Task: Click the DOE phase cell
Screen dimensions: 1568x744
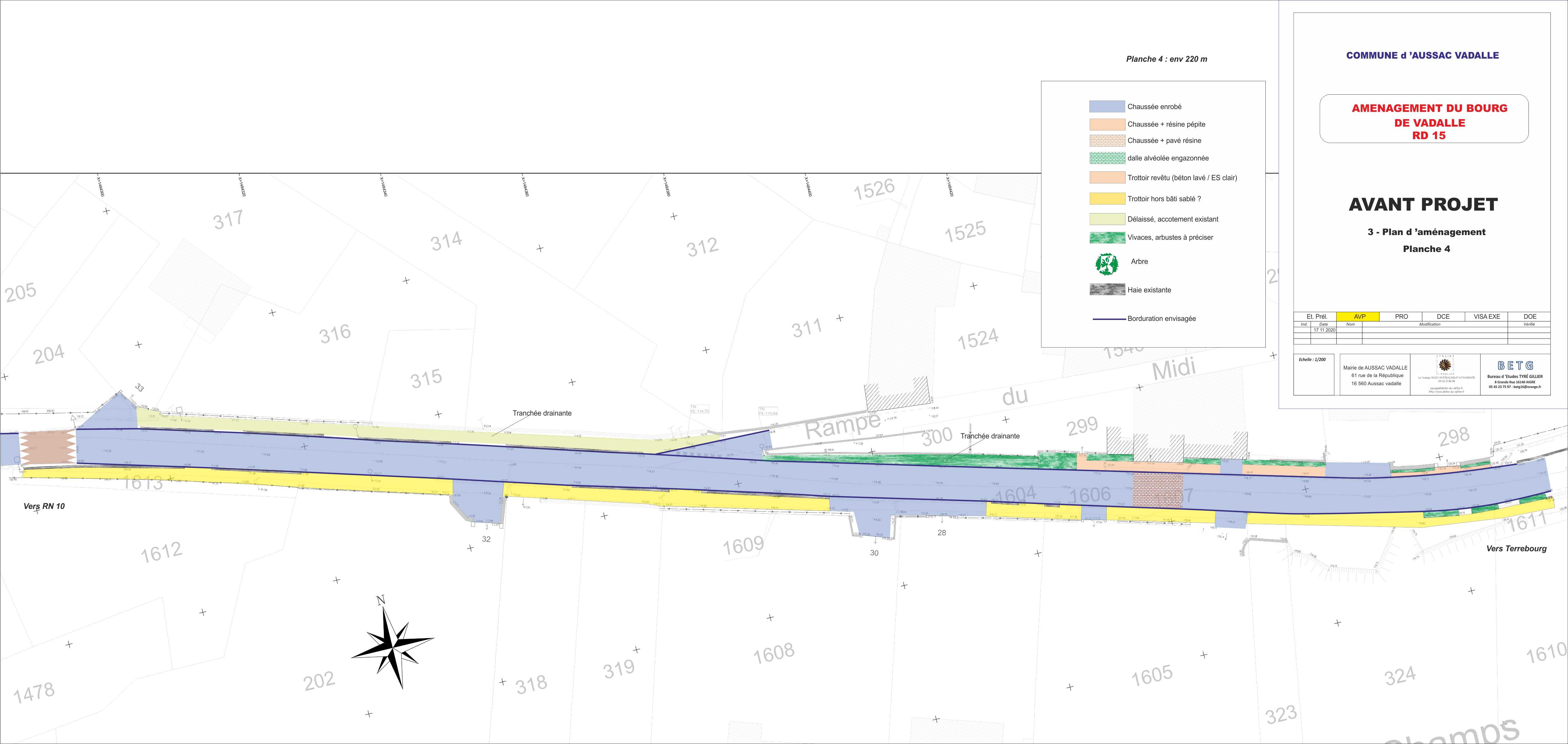Action: tap(1530, 316)
